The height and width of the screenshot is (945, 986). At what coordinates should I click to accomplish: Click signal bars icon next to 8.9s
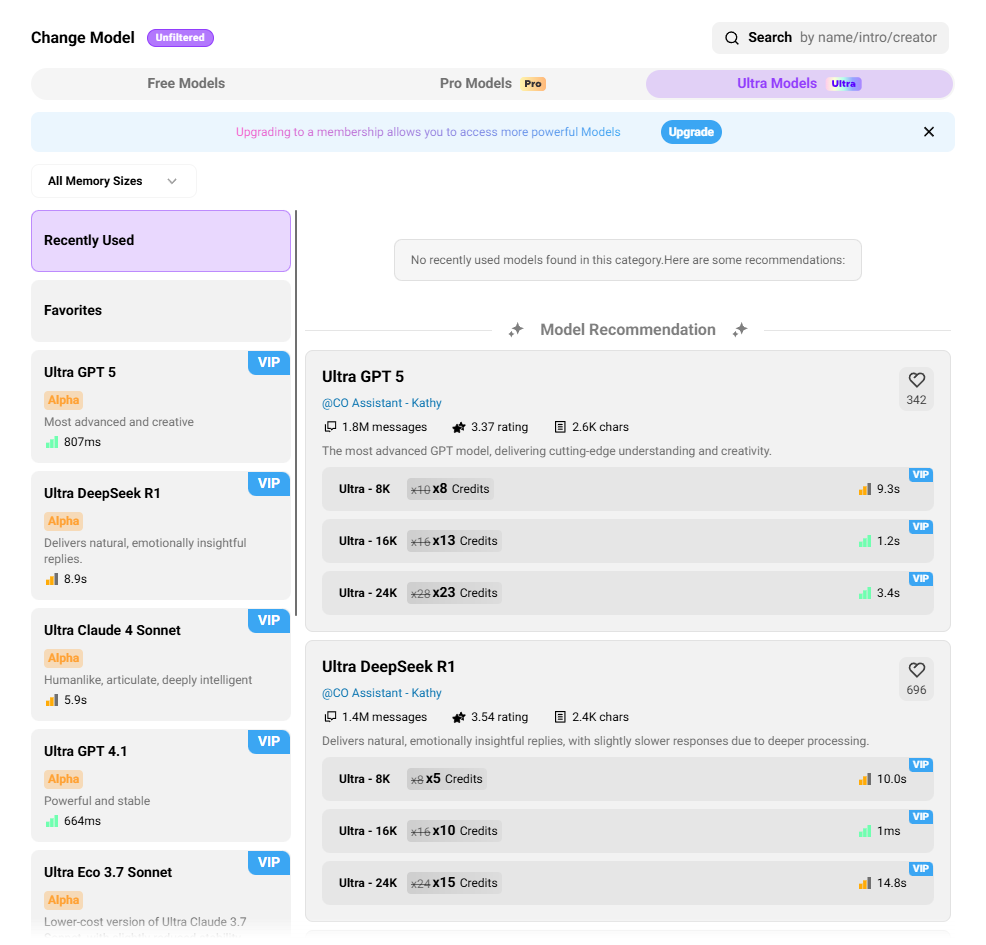click(52, 579)
